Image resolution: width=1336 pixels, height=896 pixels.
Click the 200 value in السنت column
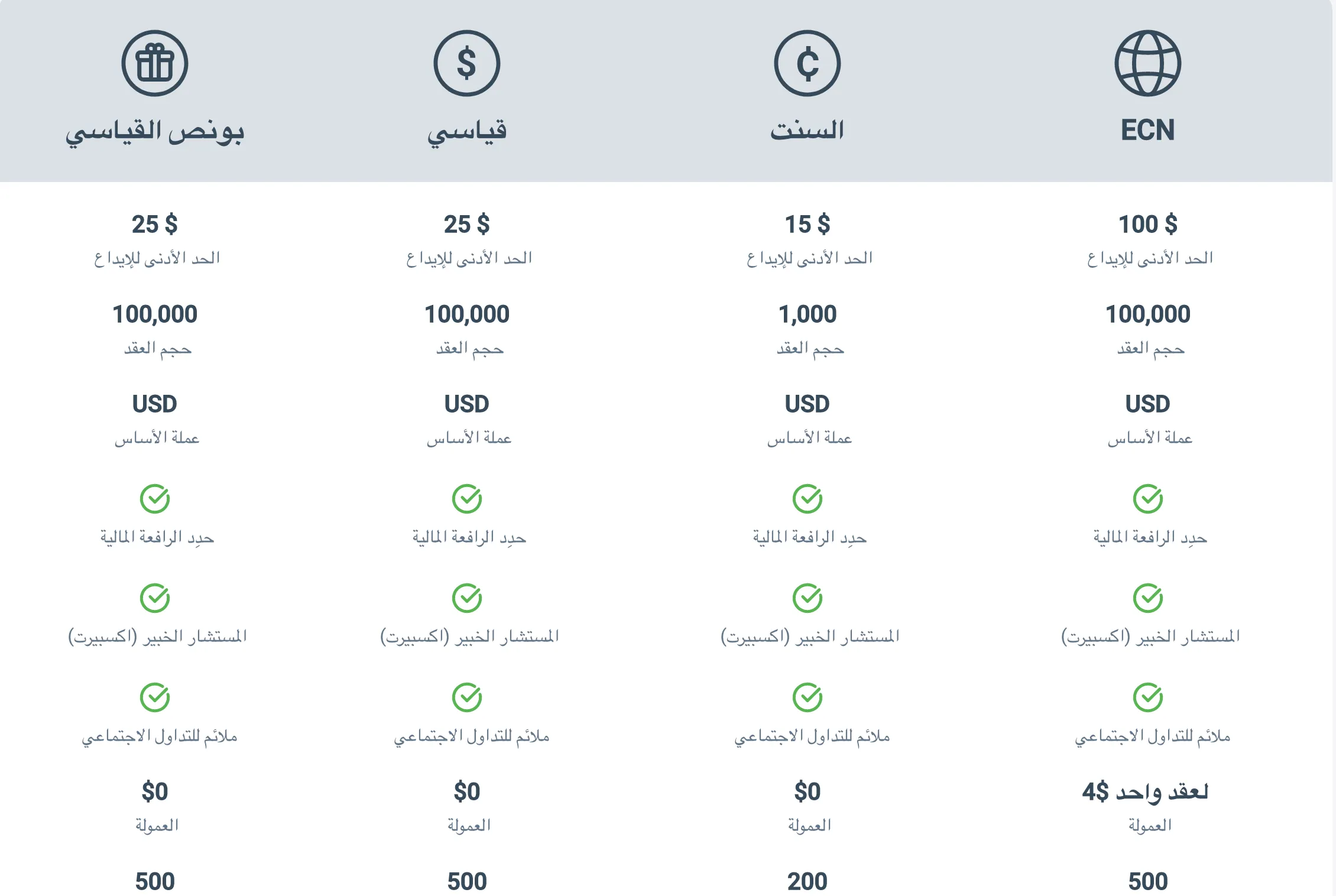click(808, 882)
